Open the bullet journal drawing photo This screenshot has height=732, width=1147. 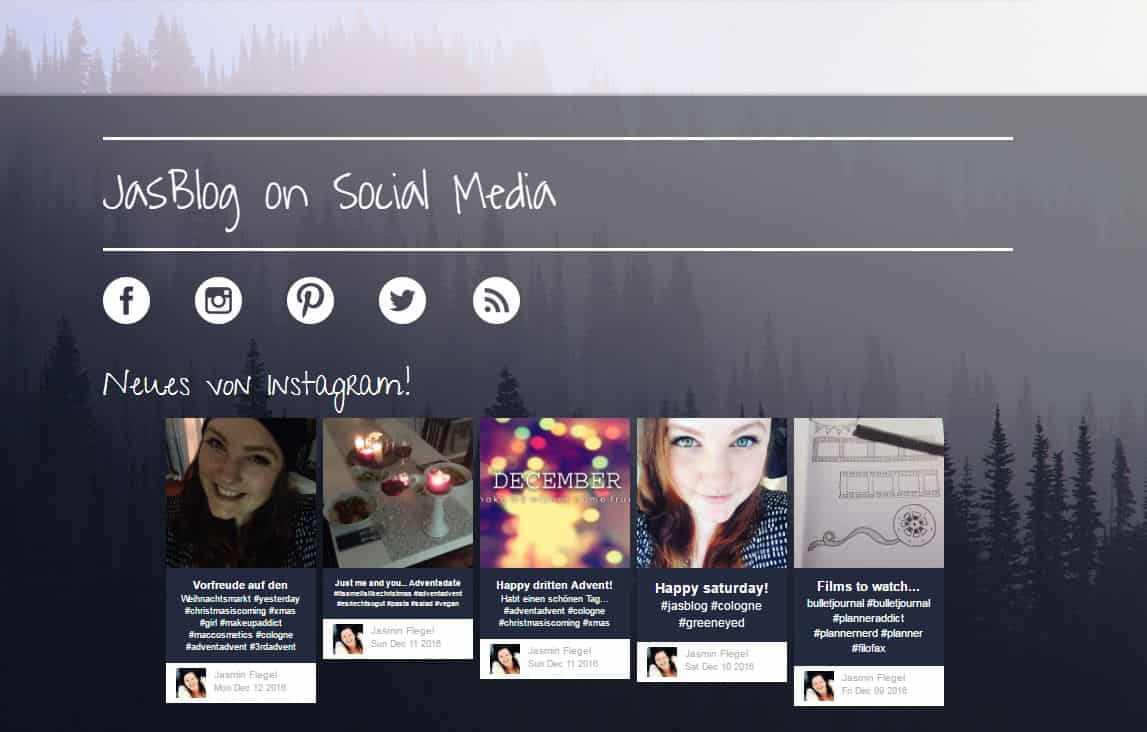868,493
